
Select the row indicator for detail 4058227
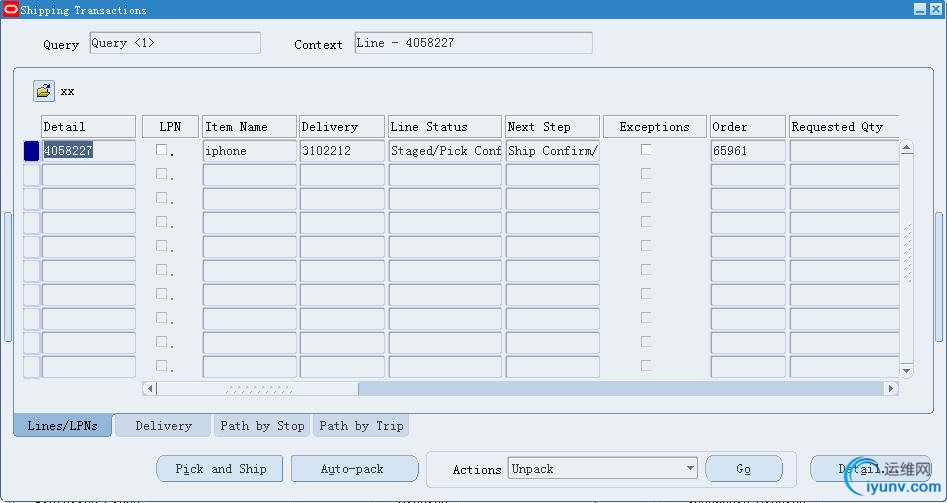(x=31, y=151)
